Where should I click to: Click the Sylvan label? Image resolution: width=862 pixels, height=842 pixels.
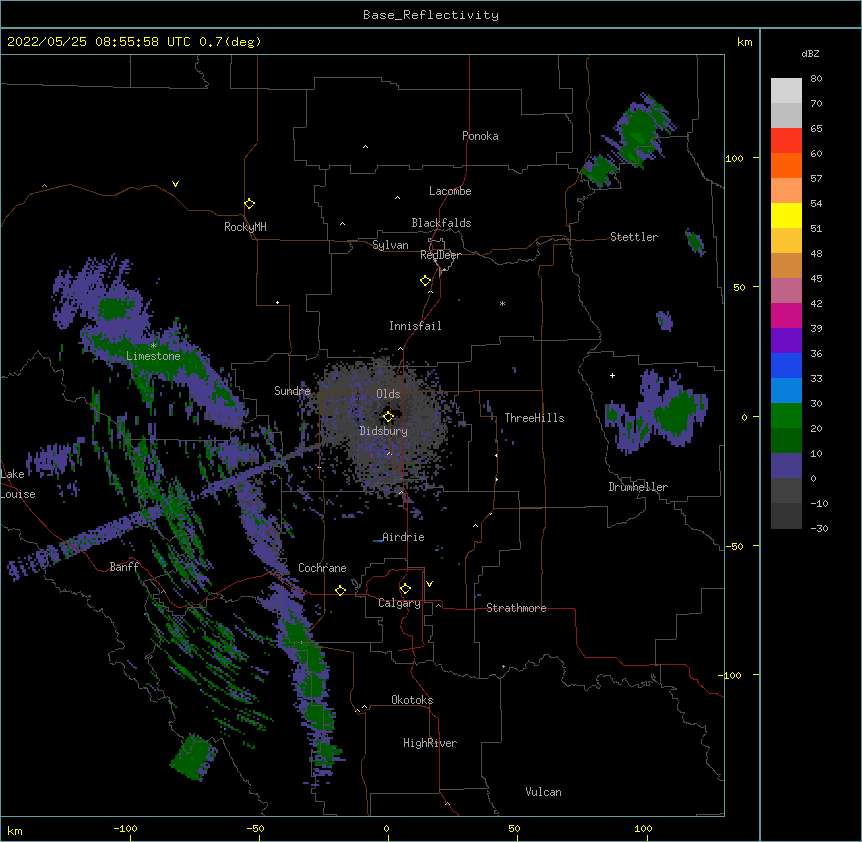coord(390,245)
